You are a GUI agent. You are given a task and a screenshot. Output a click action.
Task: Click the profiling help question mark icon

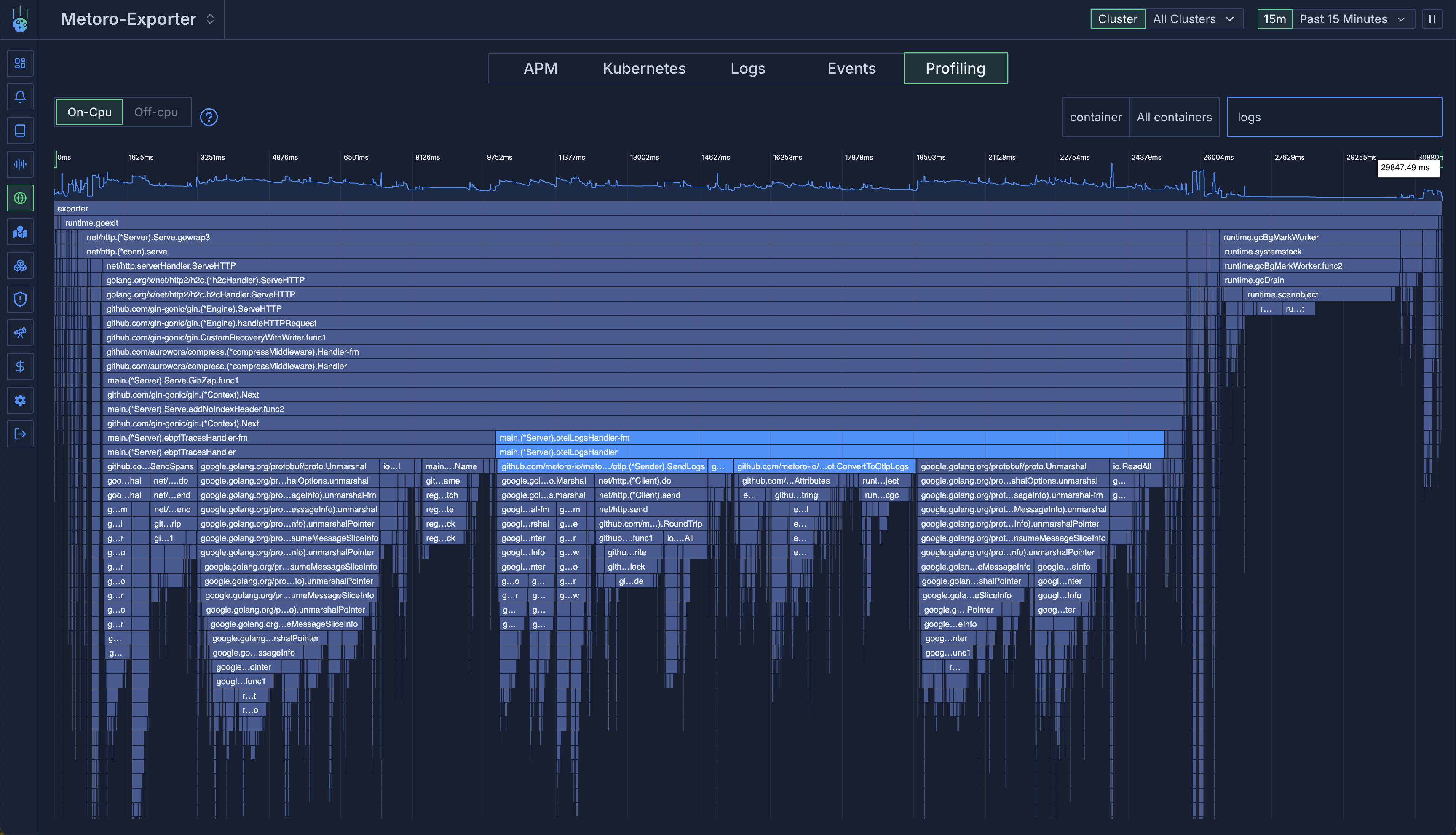(x=209, y=117)
